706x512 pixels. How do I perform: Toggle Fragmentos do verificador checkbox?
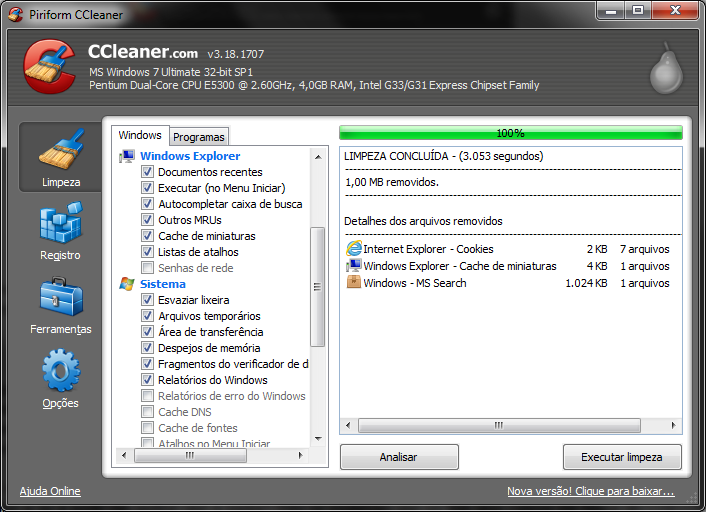coord(147,363)
